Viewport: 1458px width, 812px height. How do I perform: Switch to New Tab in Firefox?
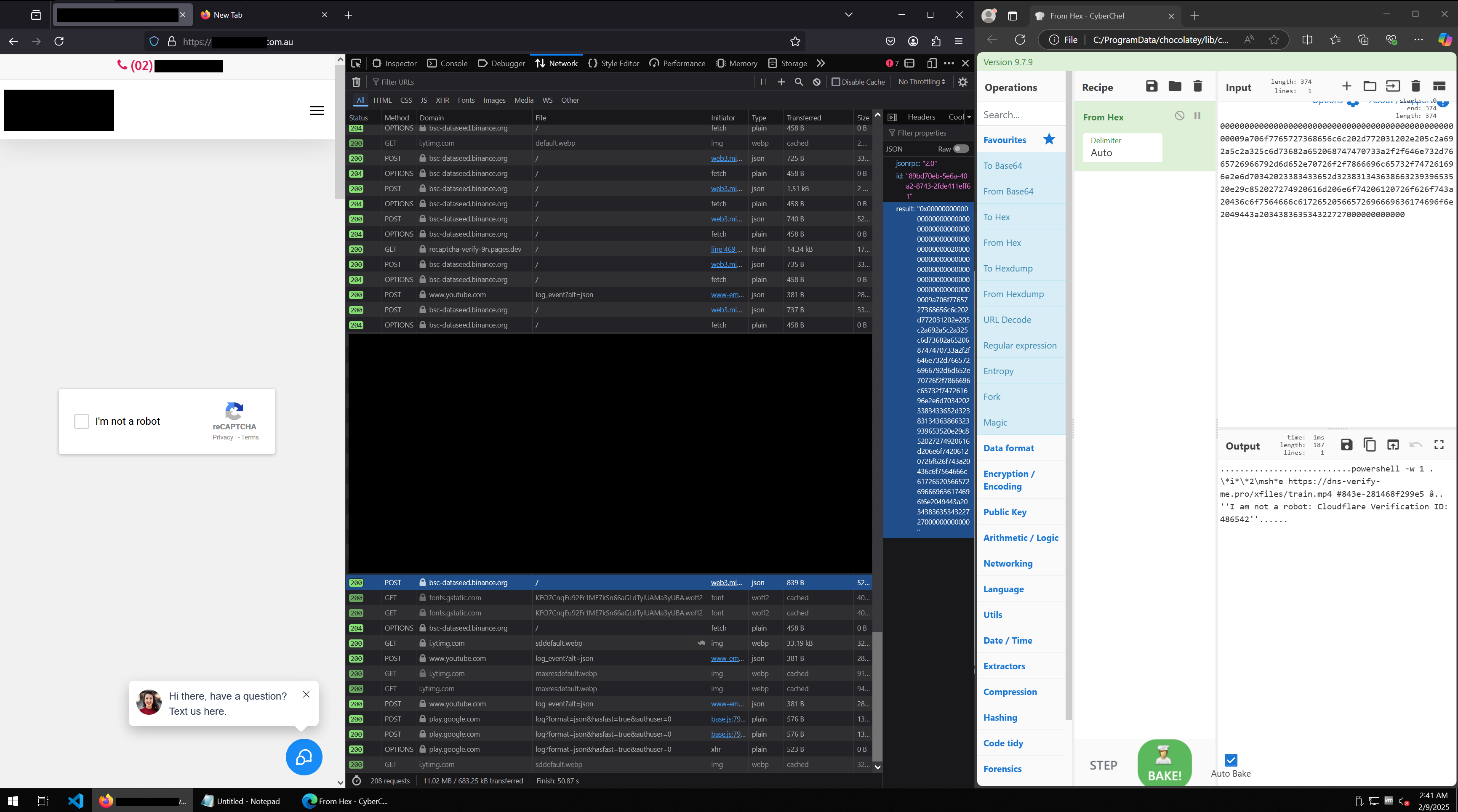pos(264,15)
